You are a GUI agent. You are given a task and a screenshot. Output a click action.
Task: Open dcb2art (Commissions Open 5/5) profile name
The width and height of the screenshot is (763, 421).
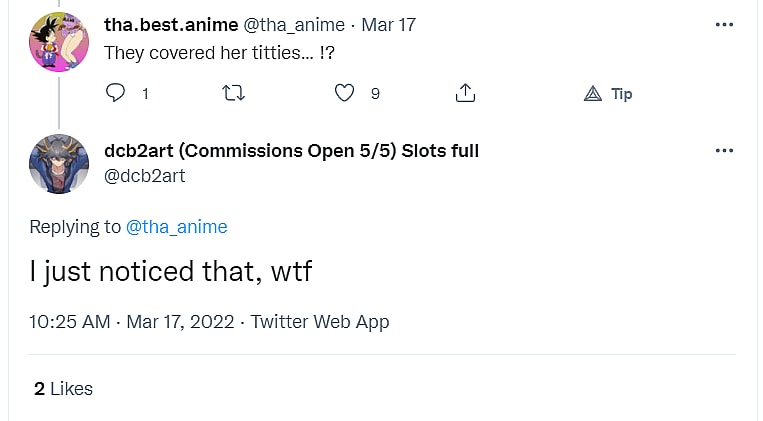point(291,151)
